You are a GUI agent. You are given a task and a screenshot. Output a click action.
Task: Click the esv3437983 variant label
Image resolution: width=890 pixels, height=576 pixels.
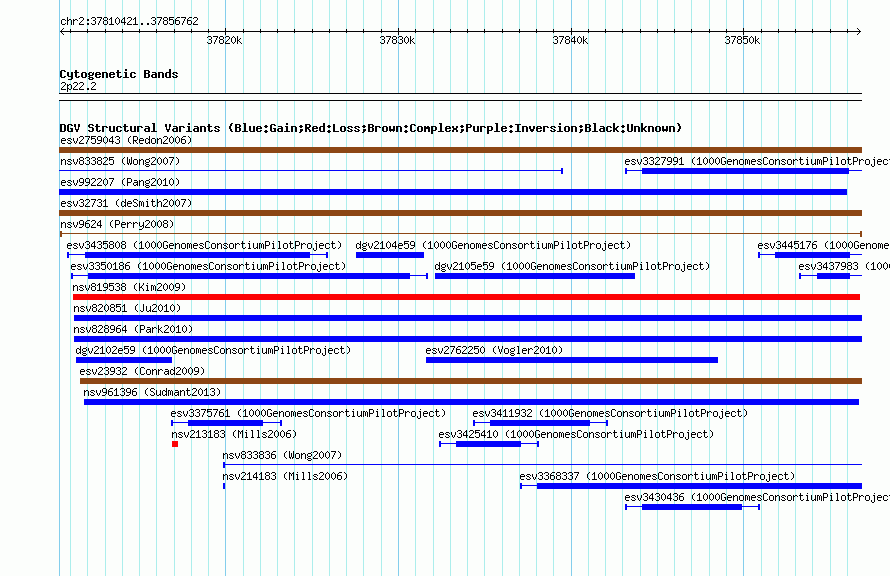point(844,266)
